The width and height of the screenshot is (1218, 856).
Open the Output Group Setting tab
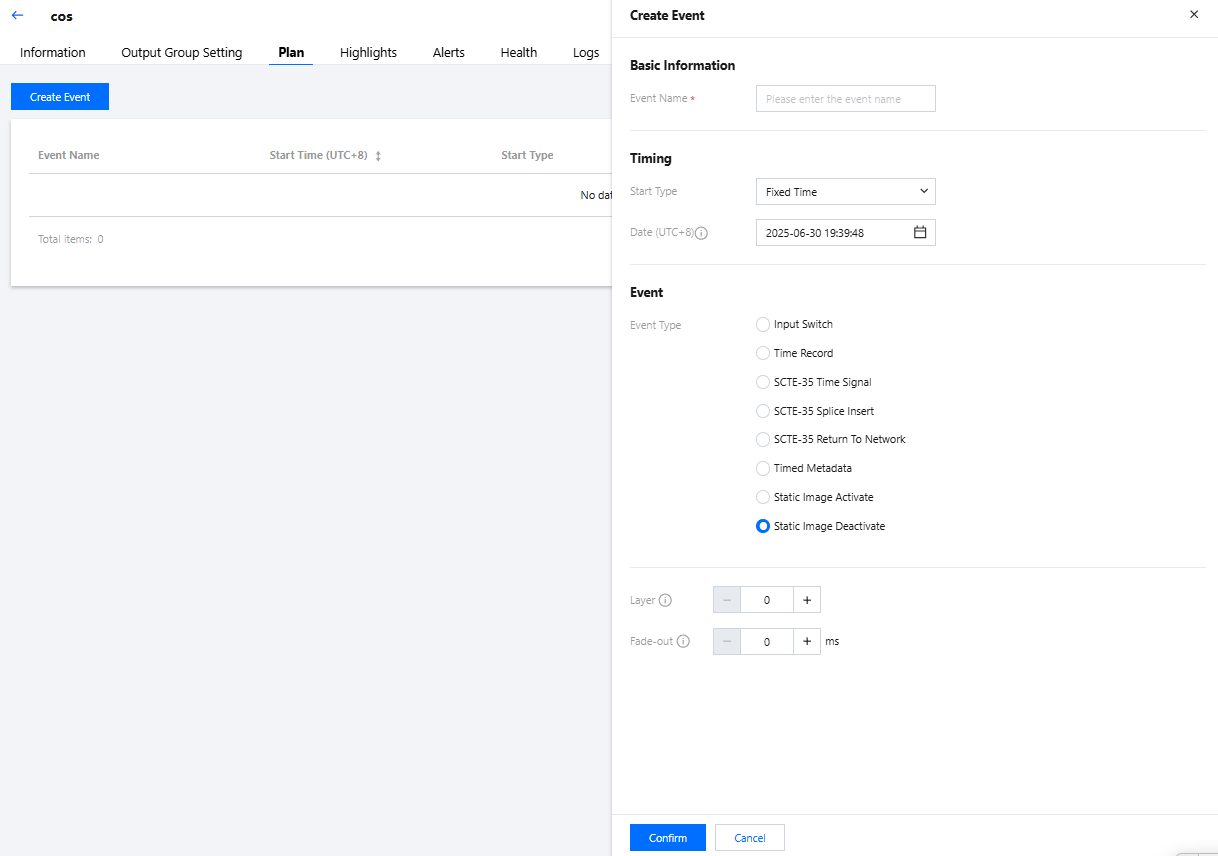click(182, 53)
